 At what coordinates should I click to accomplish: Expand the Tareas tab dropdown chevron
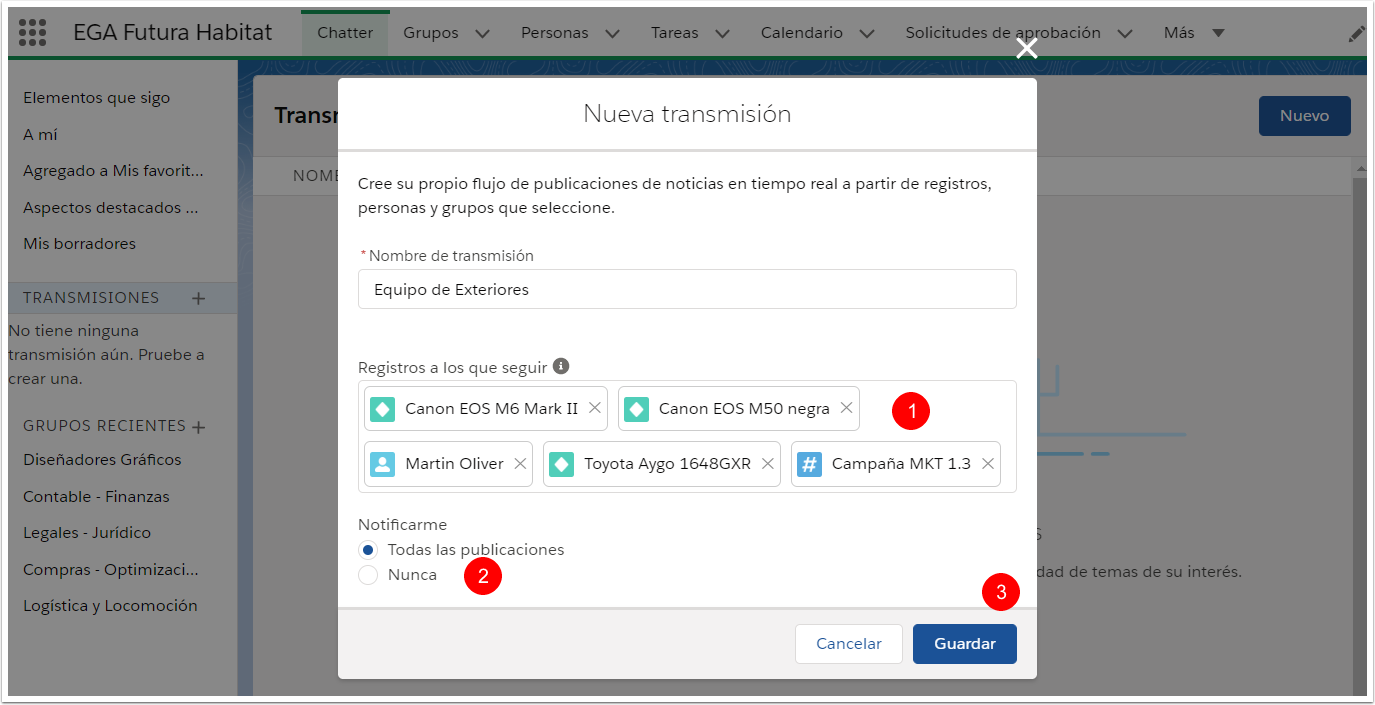point(722,33)
